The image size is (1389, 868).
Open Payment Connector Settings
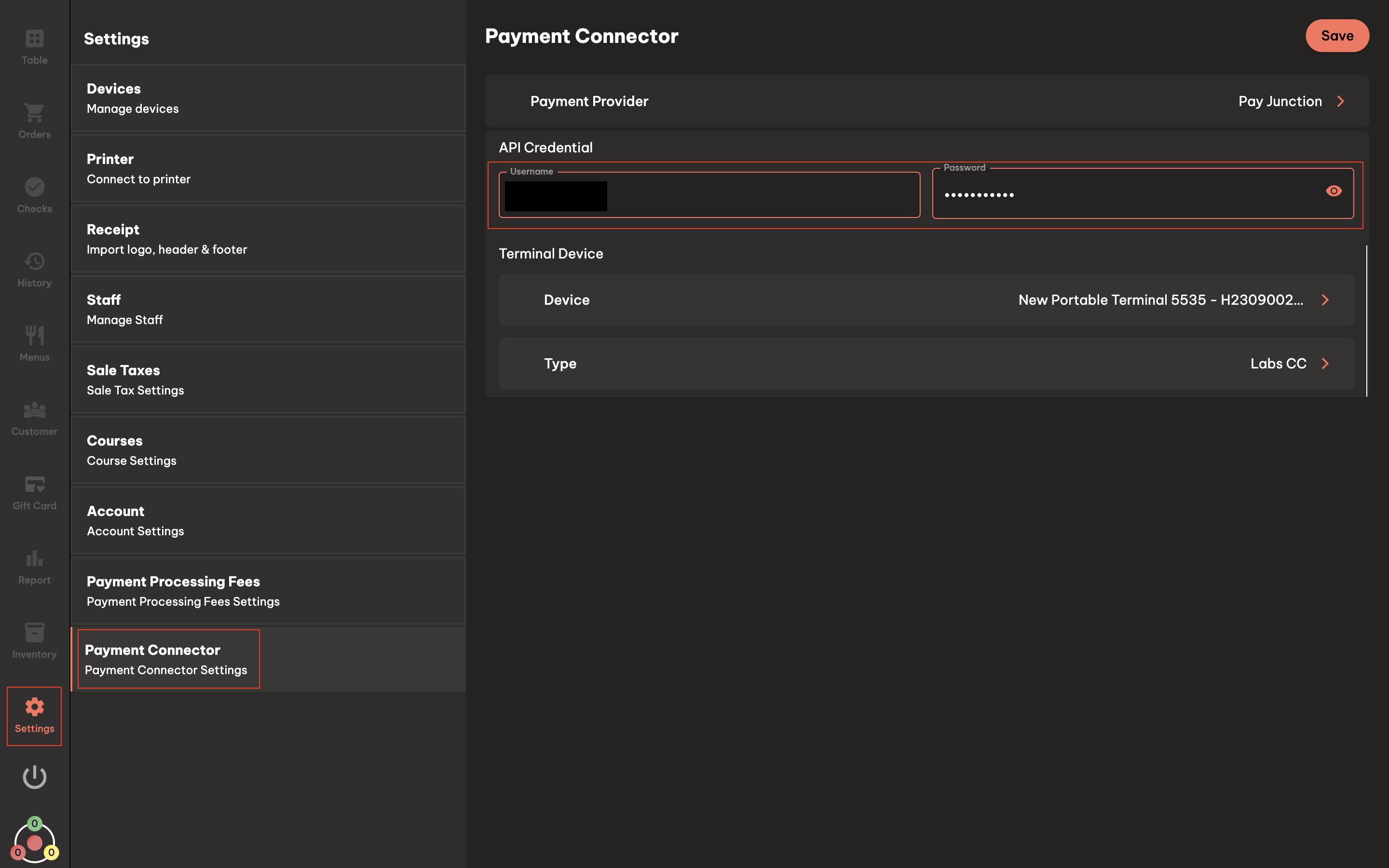pos(168,658)
